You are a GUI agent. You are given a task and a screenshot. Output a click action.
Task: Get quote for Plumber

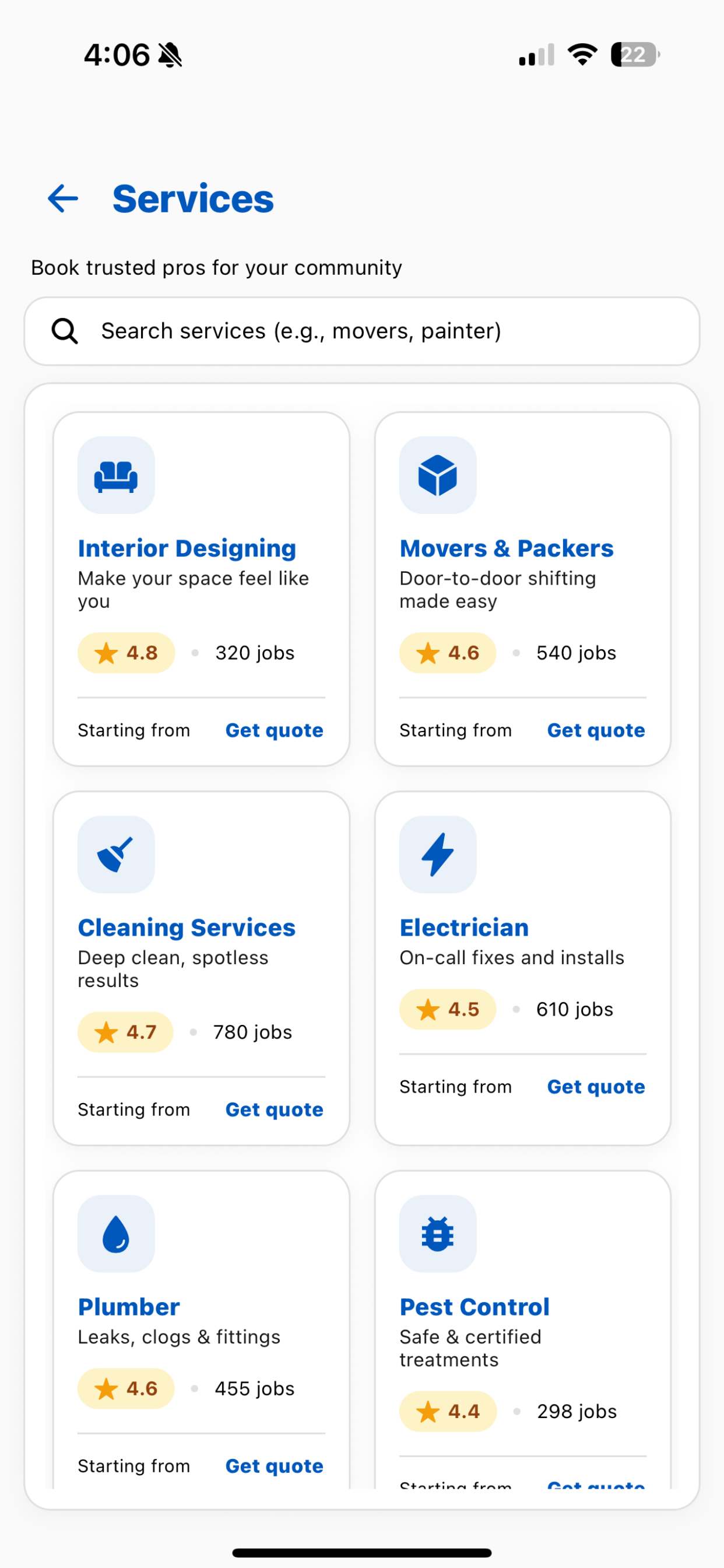coord(275,1466)
